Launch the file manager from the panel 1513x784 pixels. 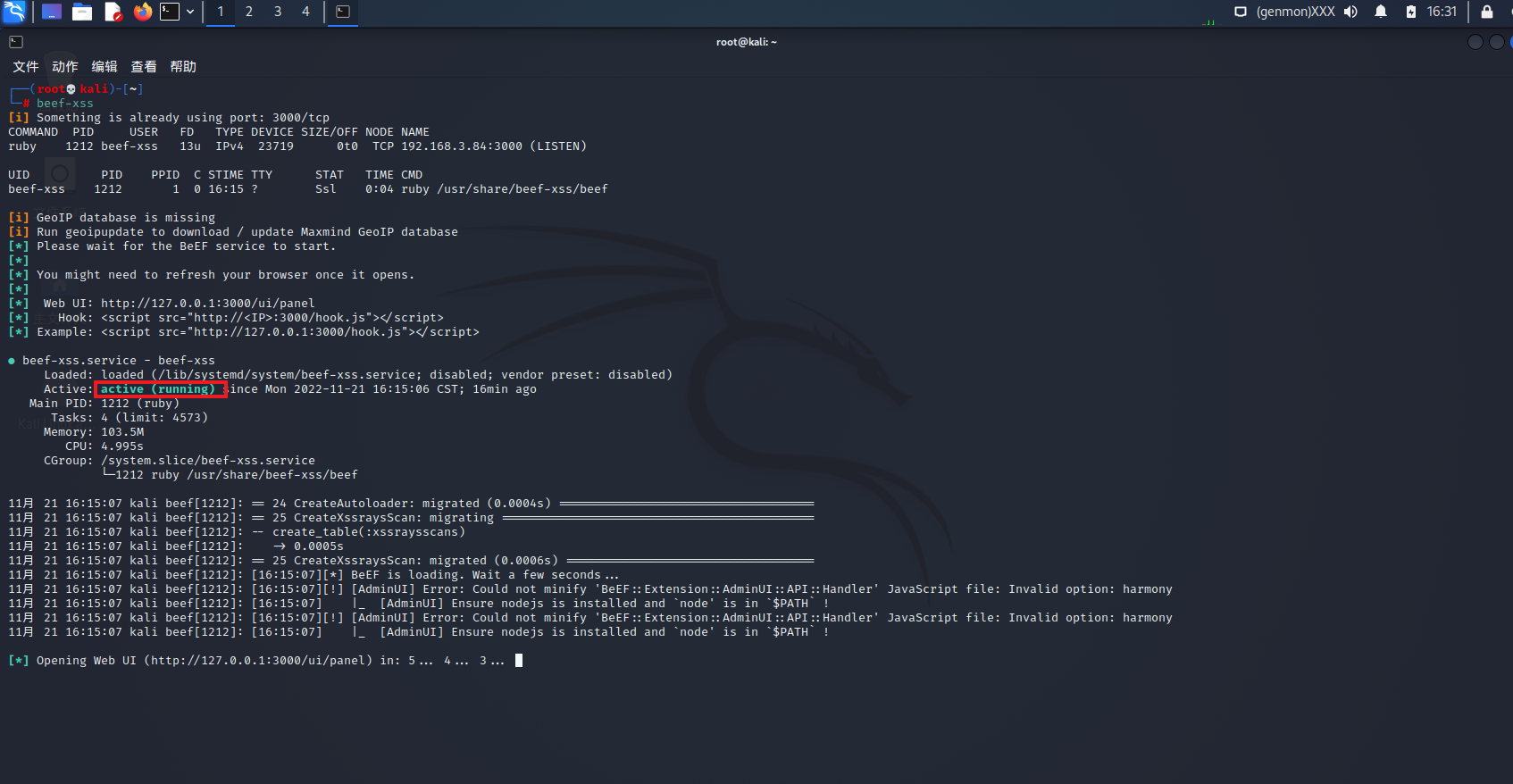(x=82, y=12)
